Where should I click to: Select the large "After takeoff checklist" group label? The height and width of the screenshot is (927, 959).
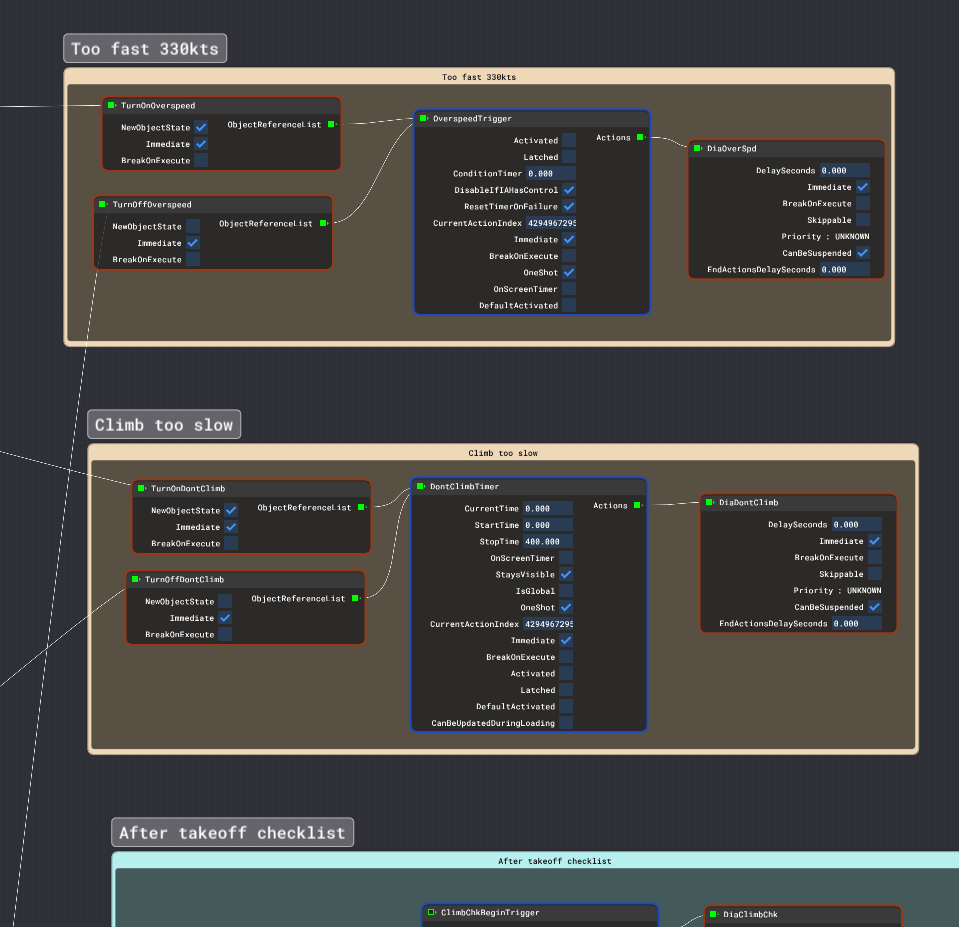[232, 832]
